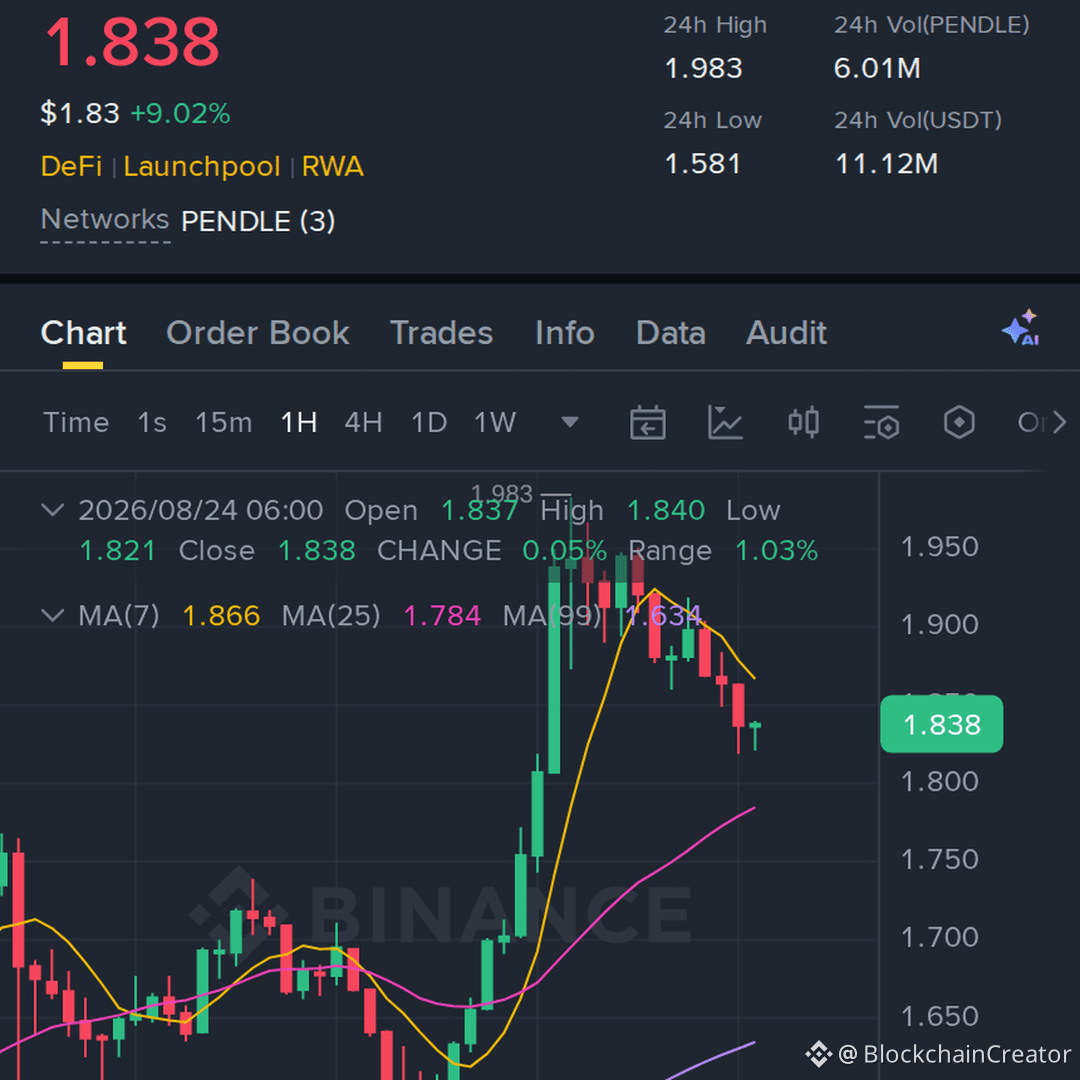This screenshot has width=1080, height=1080.
Task: Expand the more time intervals dropdown arrow
Action: click(570, 422)
